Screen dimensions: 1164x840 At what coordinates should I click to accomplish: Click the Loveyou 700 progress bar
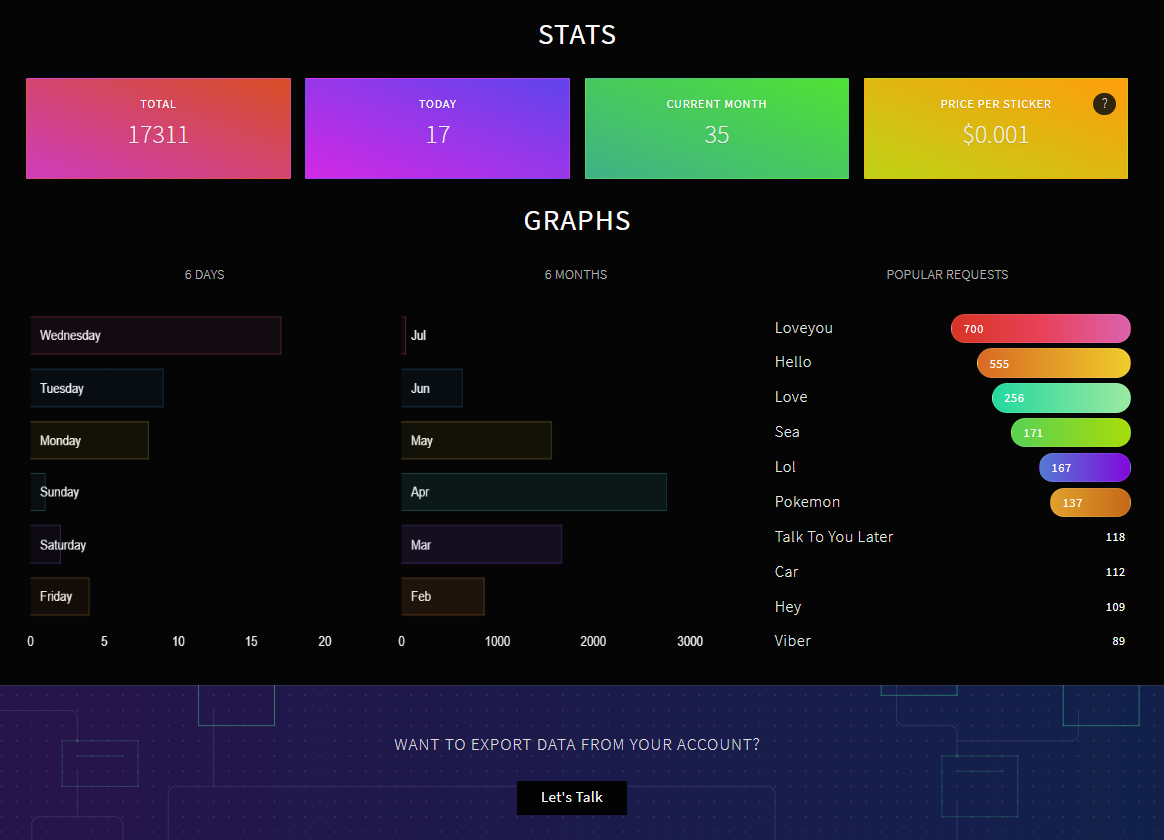1040,329
